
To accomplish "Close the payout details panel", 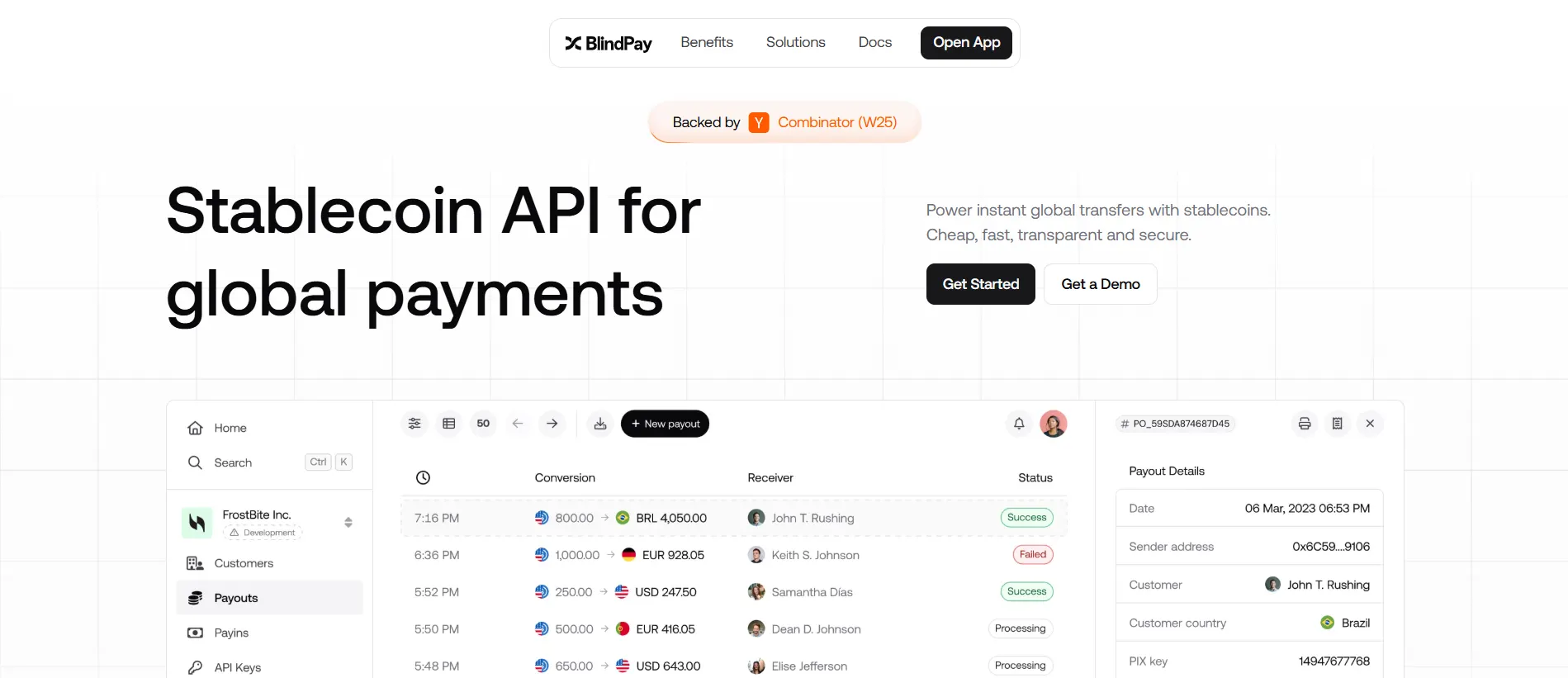I will coord(1370,424).
